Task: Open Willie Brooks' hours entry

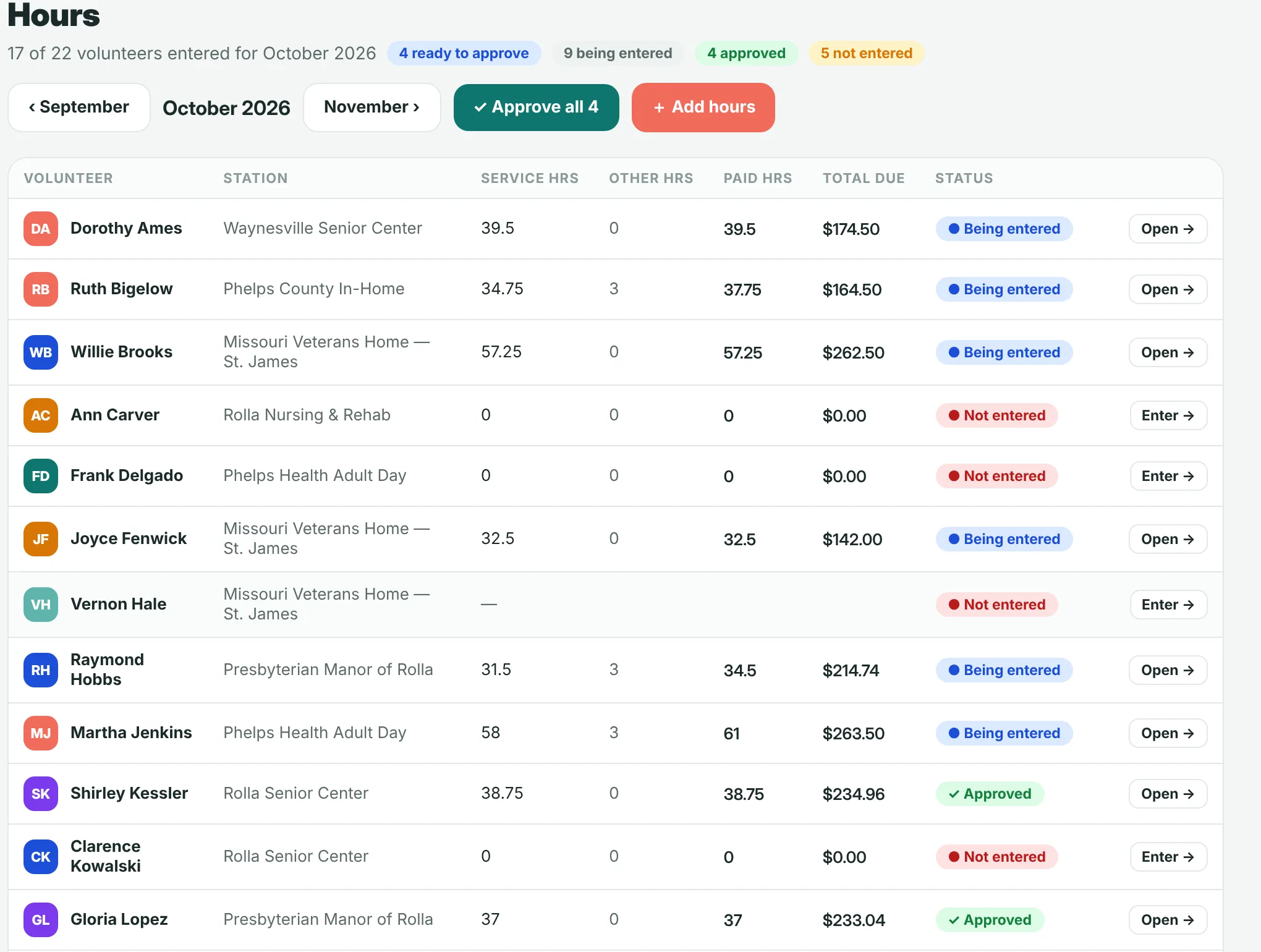Action: (1168, 352)
